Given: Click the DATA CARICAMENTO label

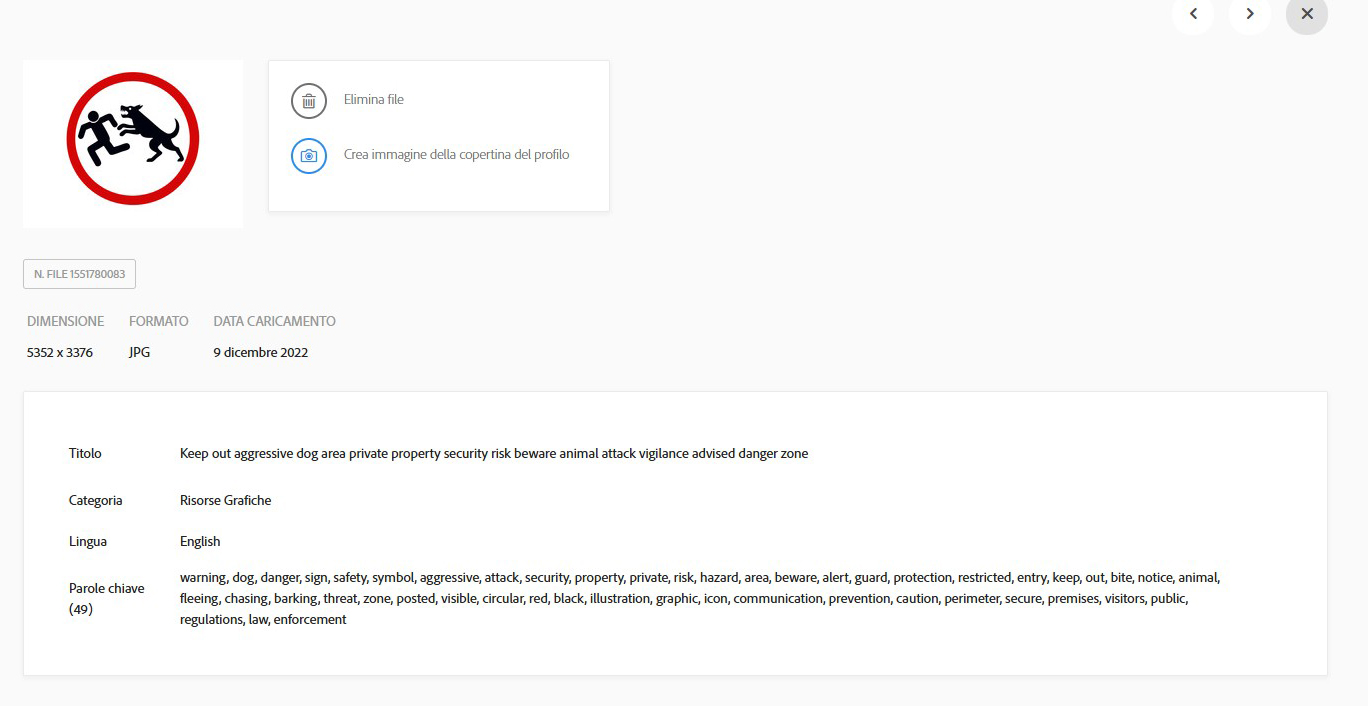Looking at the screenshot, I should click(x=274, y=321).
